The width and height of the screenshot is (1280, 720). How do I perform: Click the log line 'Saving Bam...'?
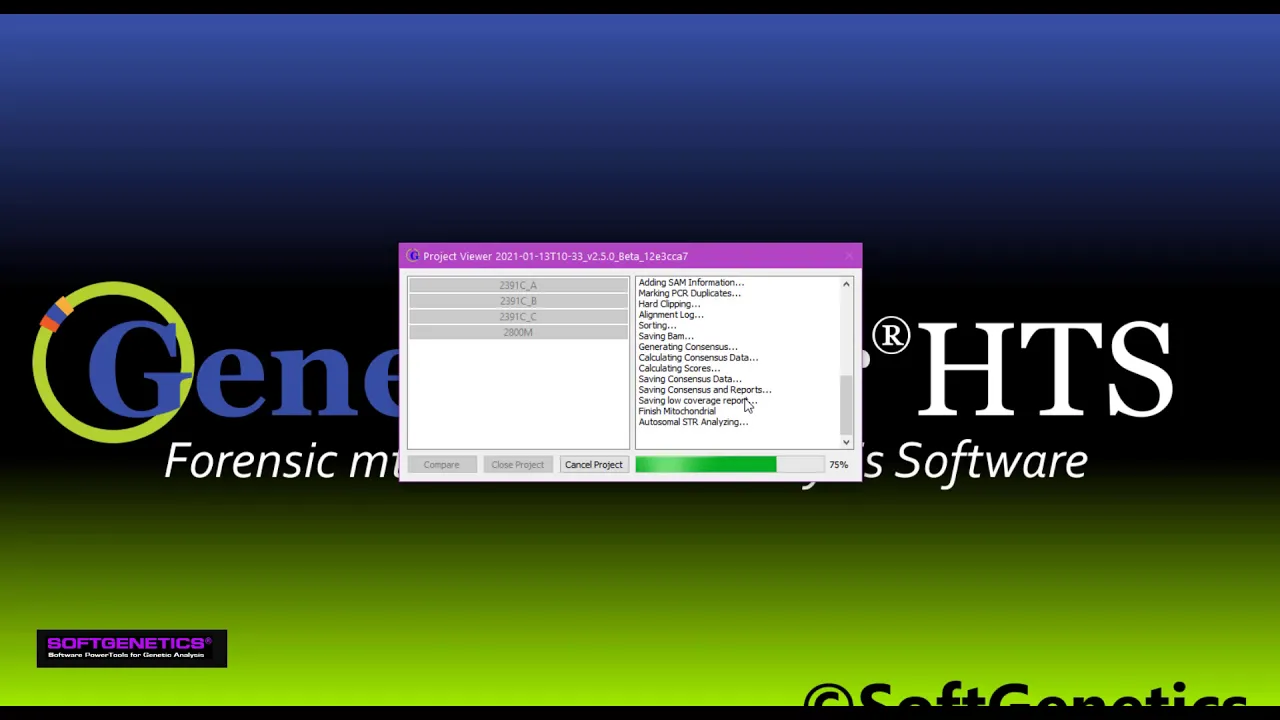point(665,336)
